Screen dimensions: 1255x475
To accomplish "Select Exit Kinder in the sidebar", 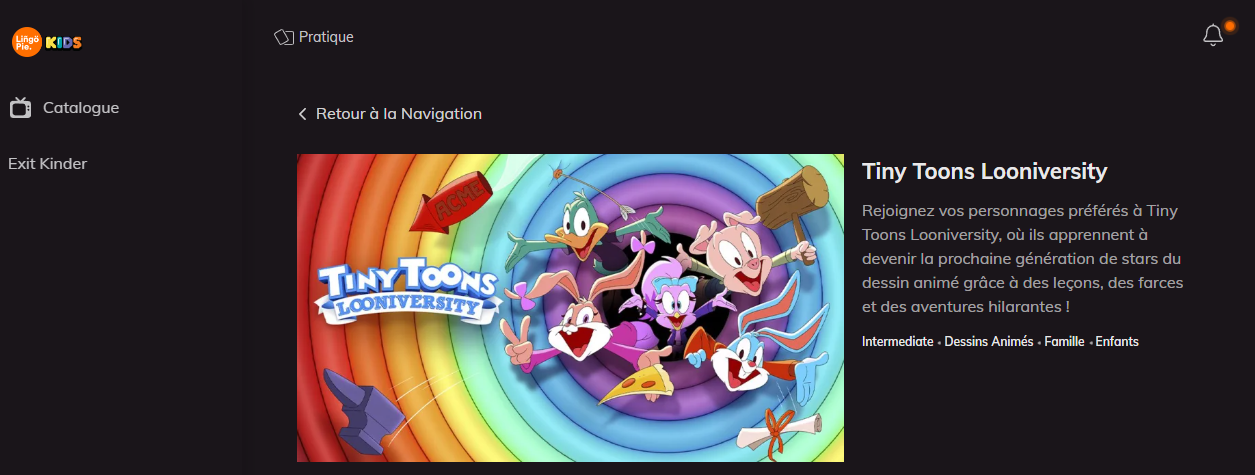I will [47, 163].
